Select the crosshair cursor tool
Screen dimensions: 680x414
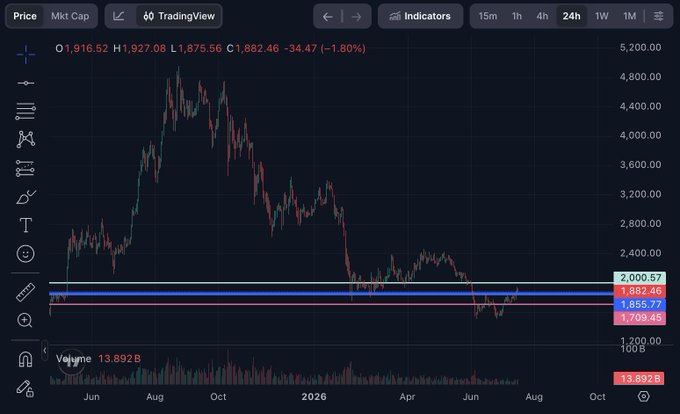coord(26,55)
